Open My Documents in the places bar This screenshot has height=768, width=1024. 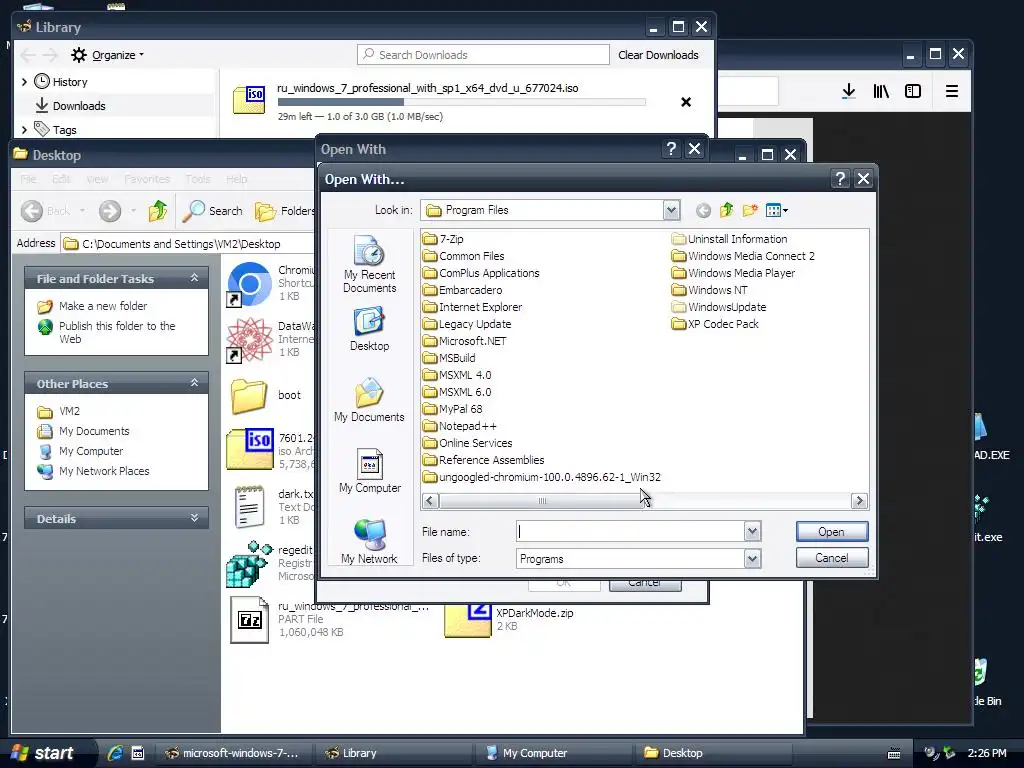click(x=370, y=400)
